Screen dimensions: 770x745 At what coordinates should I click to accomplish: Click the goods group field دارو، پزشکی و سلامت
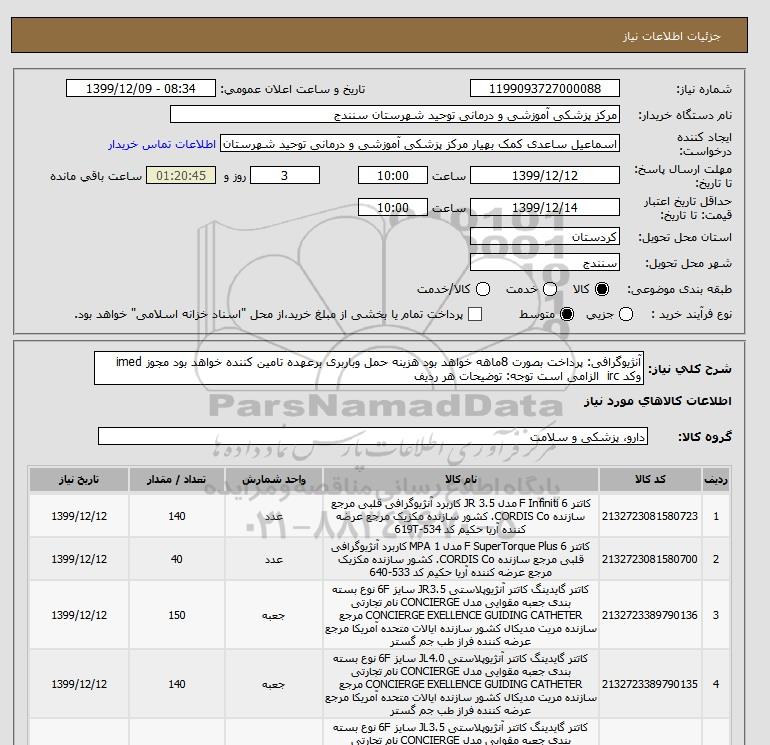373,436
